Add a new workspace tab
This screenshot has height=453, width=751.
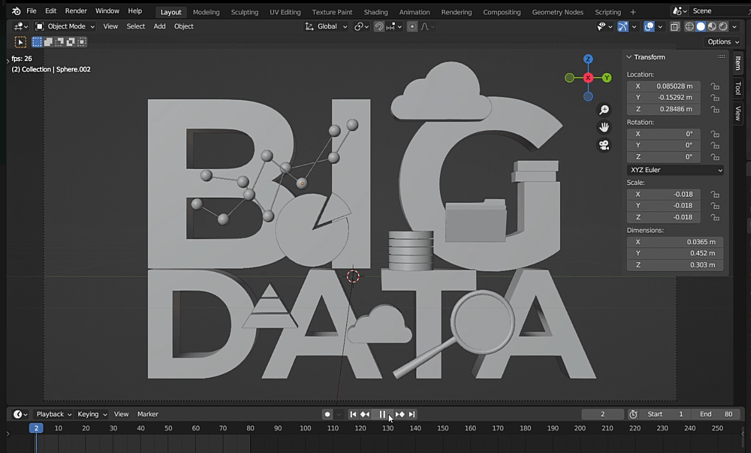[x=633, y=12]
